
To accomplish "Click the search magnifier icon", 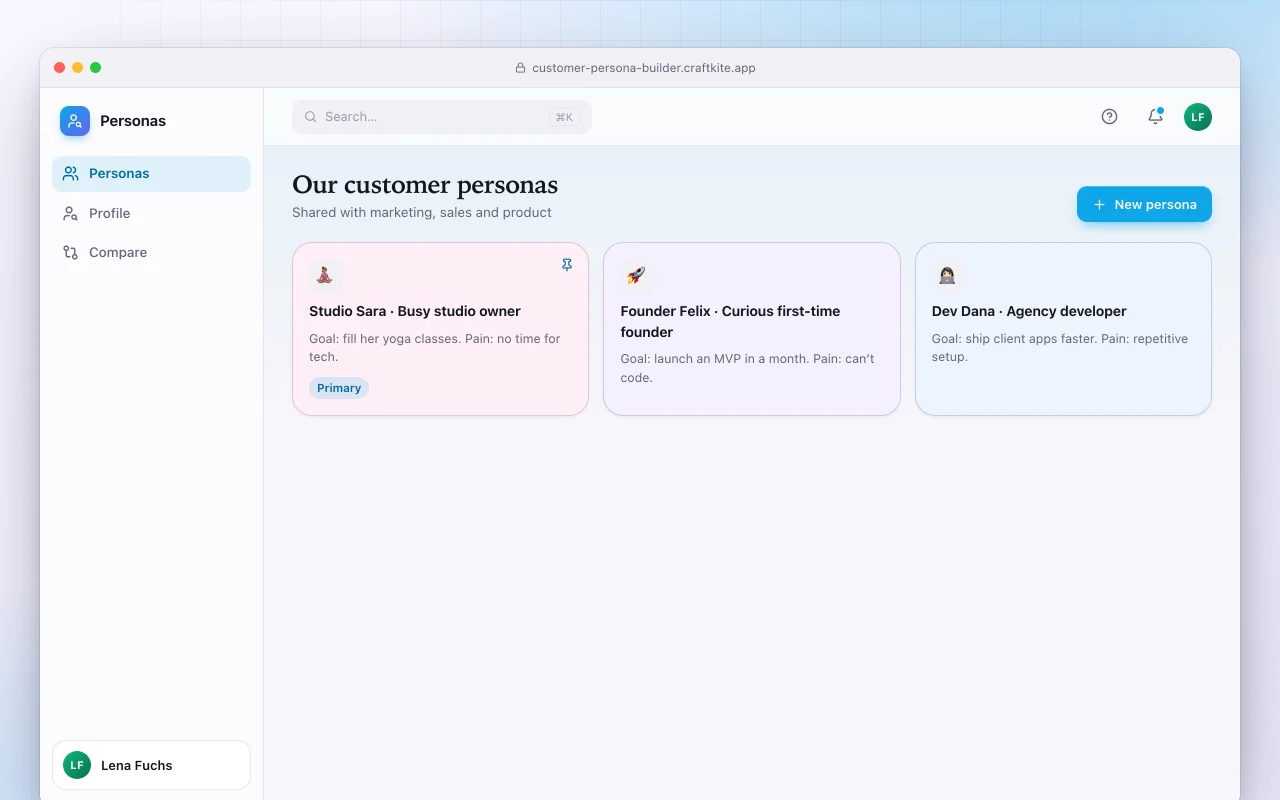I will coord(311,117).
